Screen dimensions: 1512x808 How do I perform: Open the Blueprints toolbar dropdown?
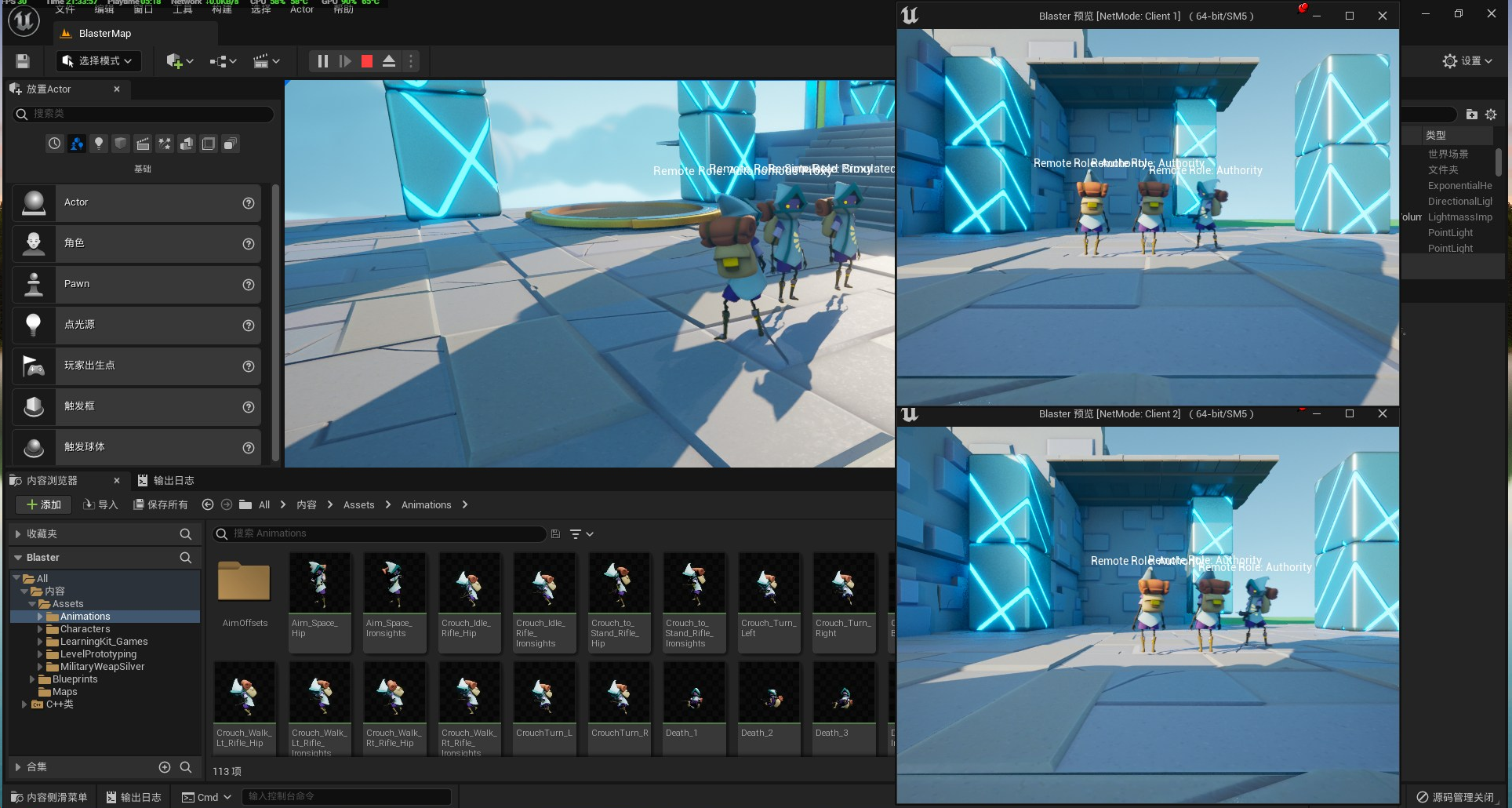click(224, 61)
